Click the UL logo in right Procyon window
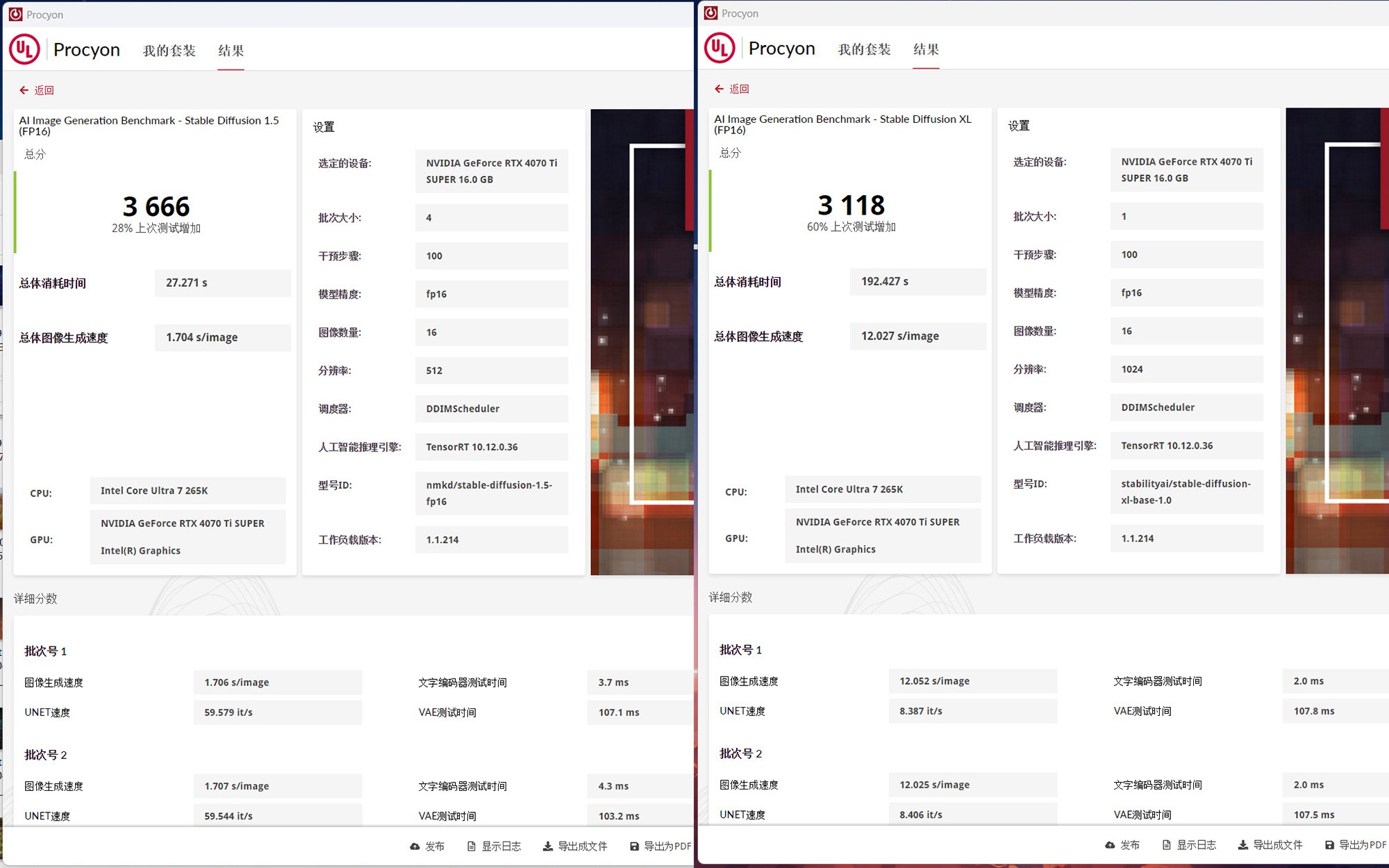The image size is (1389, 868). point(720,48)
